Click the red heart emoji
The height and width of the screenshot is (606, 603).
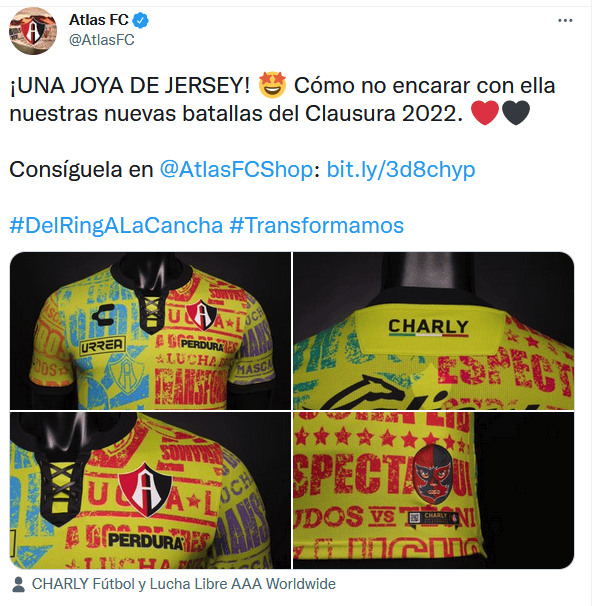(485, 113)
